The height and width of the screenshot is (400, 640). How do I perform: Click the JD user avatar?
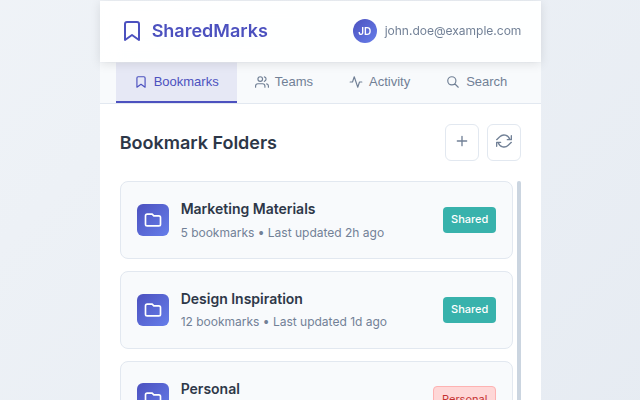coord(365,31)
